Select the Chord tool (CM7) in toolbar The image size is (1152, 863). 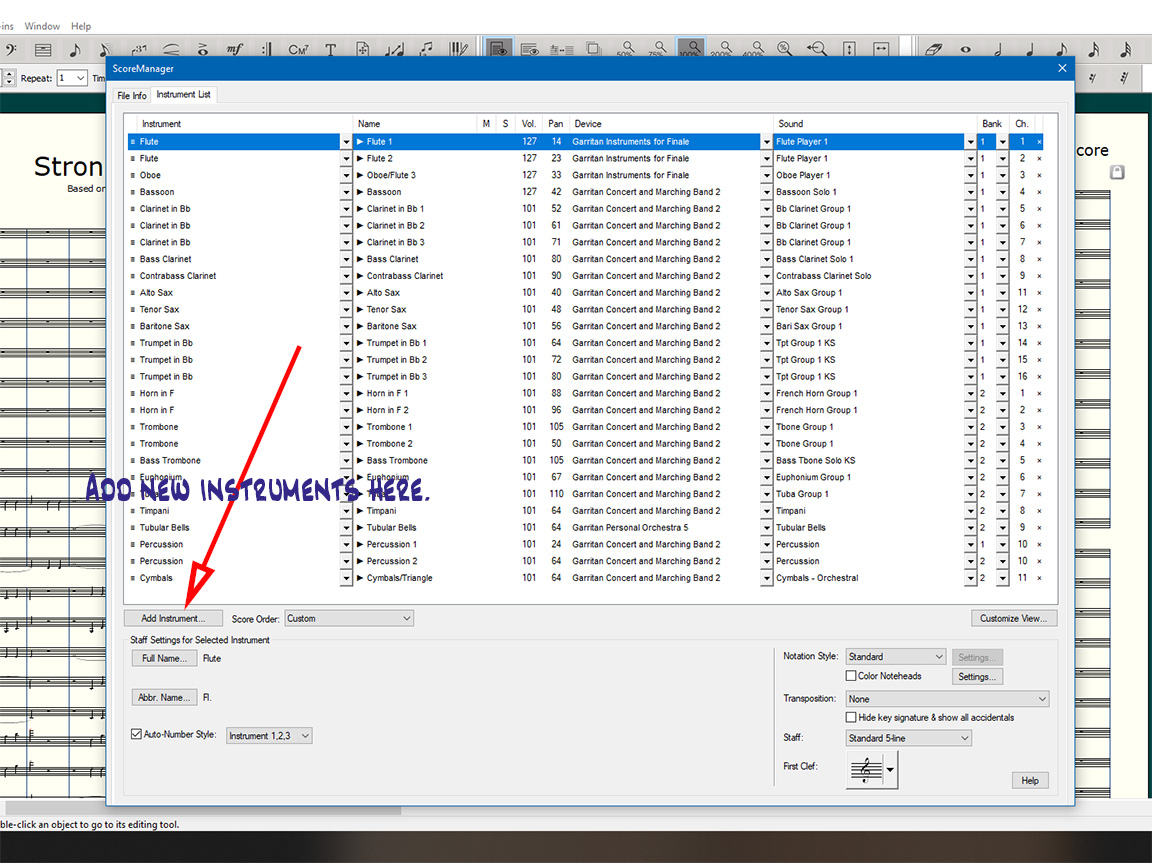[x=299, y=49]
